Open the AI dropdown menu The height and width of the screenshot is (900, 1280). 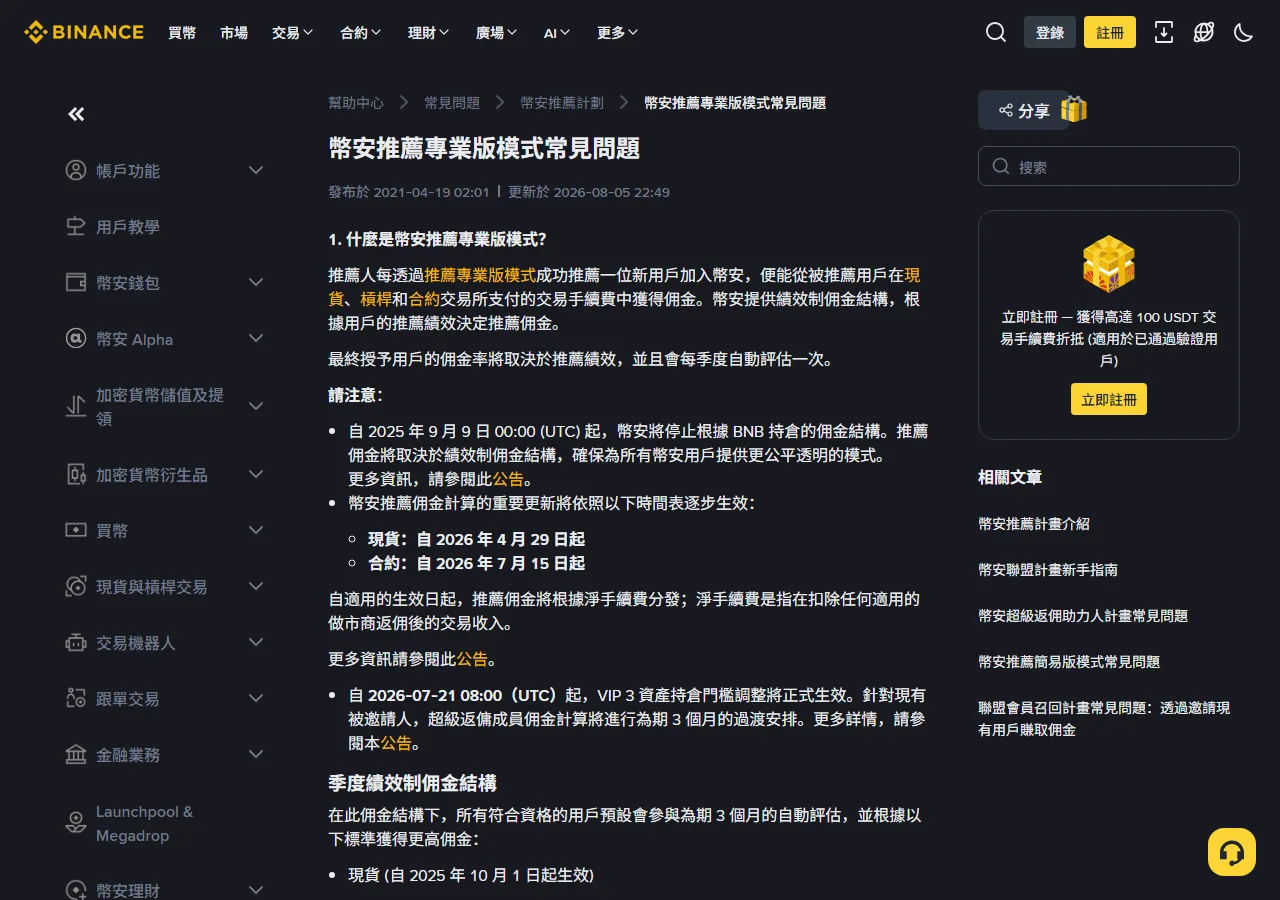coord(557,32)
